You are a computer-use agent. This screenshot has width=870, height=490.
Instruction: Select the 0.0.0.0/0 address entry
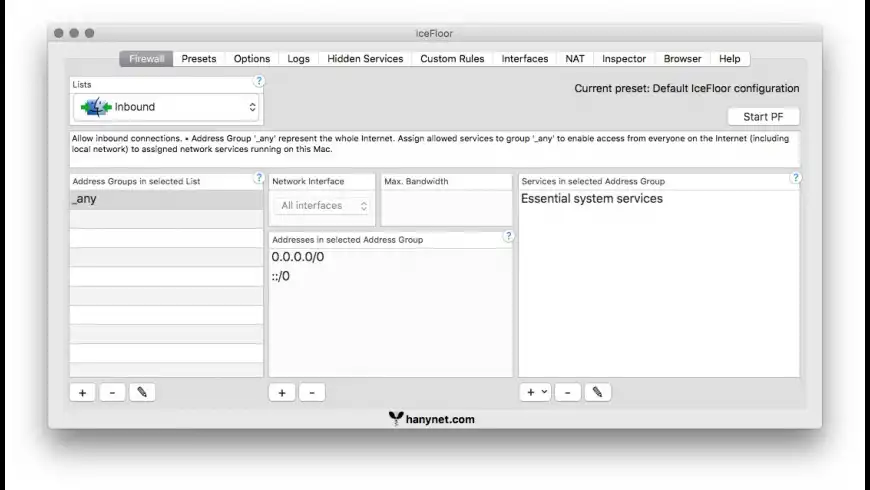click(x=391, y=257)
